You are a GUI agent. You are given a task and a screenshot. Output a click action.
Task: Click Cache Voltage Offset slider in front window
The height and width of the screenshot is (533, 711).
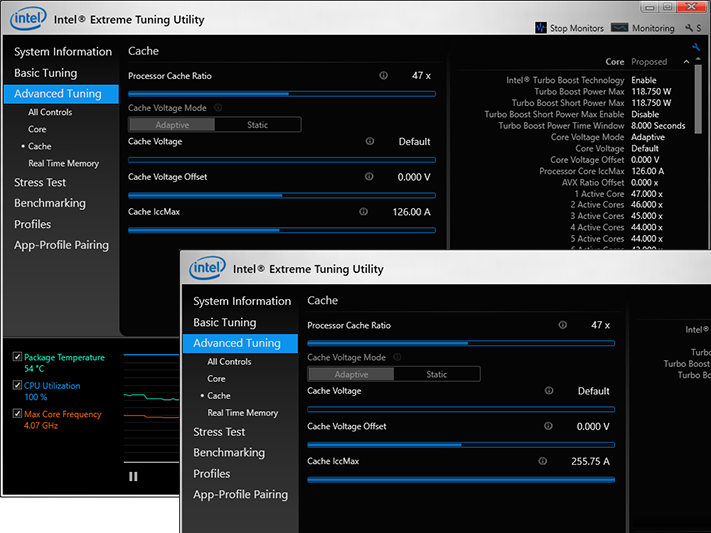click(x=461, y=445)
